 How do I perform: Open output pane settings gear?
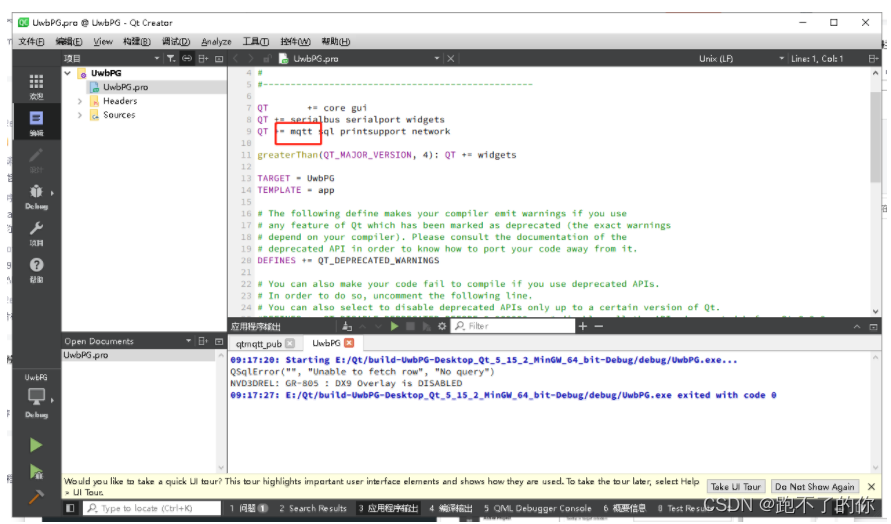pos(442,326)
